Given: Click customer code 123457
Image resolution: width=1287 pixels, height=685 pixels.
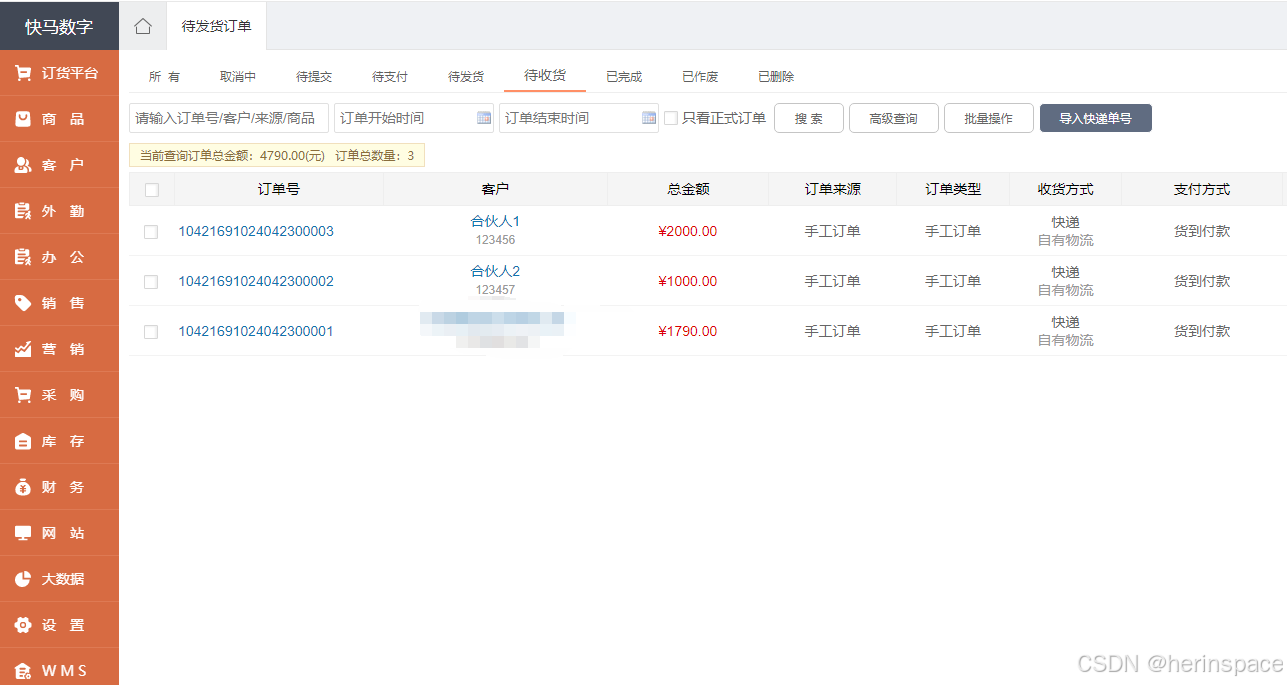Looking at the screenshot, I should [496, 290].
